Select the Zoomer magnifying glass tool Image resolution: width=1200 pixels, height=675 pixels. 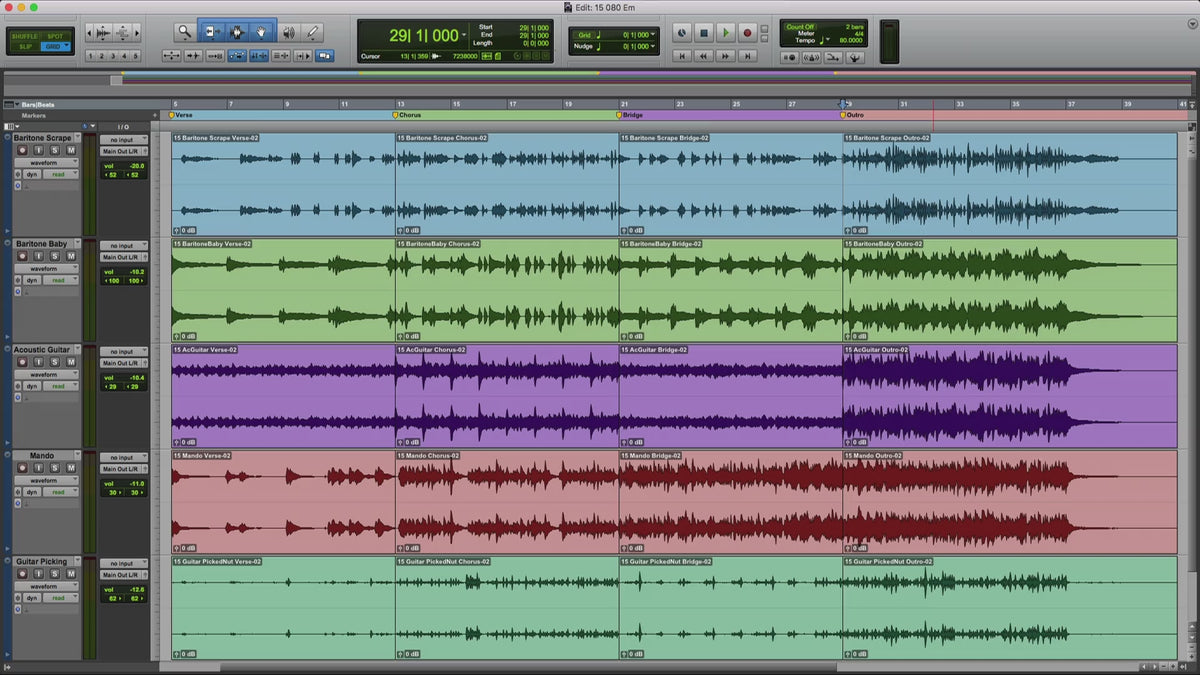(x=185, y=32)
